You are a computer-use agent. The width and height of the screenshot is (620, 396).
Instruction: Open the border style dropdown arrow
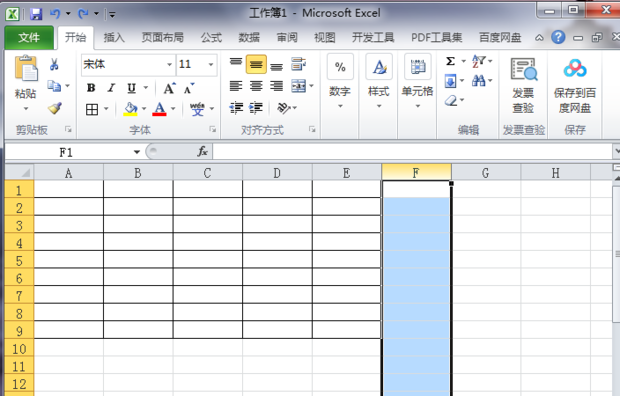pyautogui.click(x=106, y=109)
